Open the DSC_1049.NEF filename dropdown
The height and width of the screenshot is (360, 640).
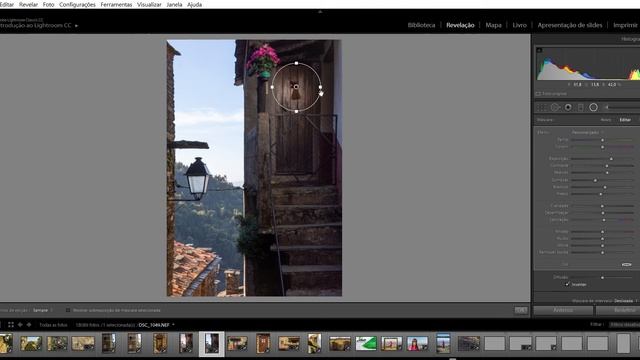coord(157,325)
